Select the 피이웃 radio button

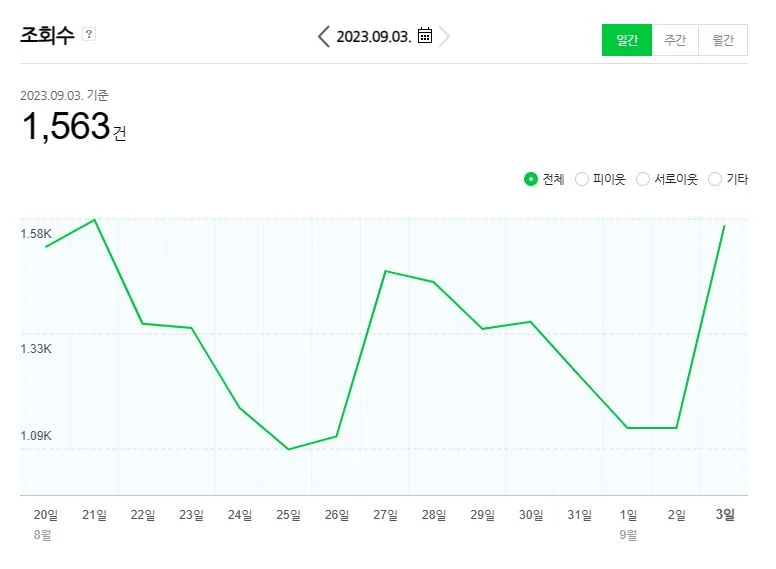582,179
